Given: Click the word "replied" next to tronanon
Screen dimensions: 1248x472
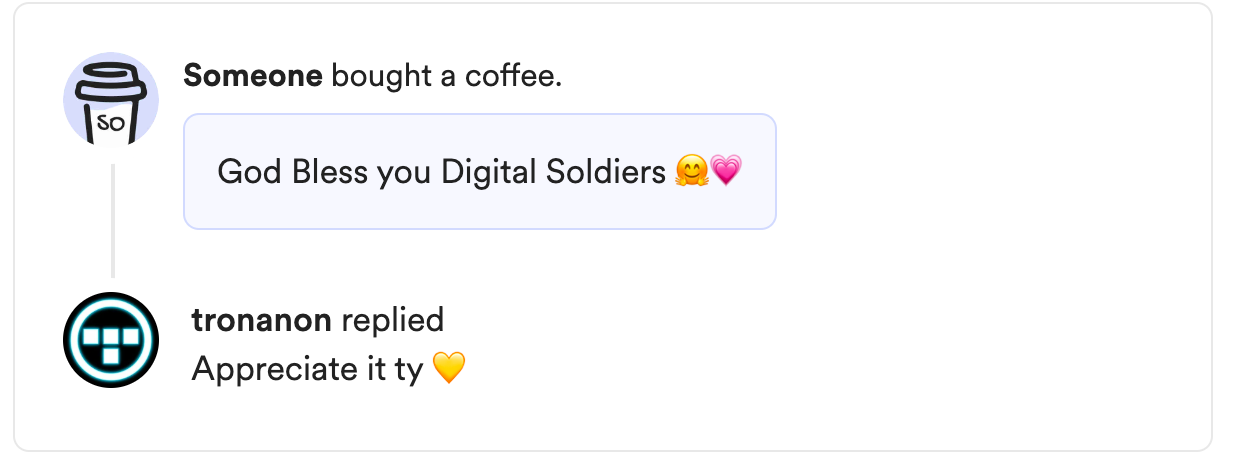Looking at the screenshot, I should click(392, 320).
